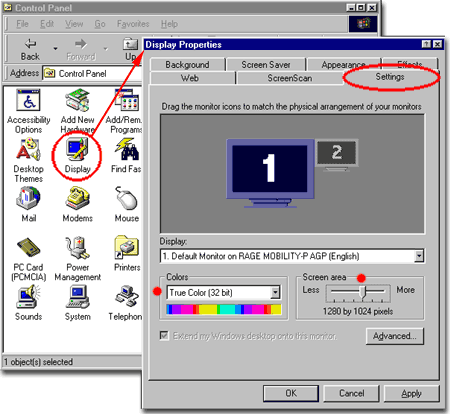Switch to the ScreenScan tab
Viewport: 450px width, 414px height.
coord(290,78)
